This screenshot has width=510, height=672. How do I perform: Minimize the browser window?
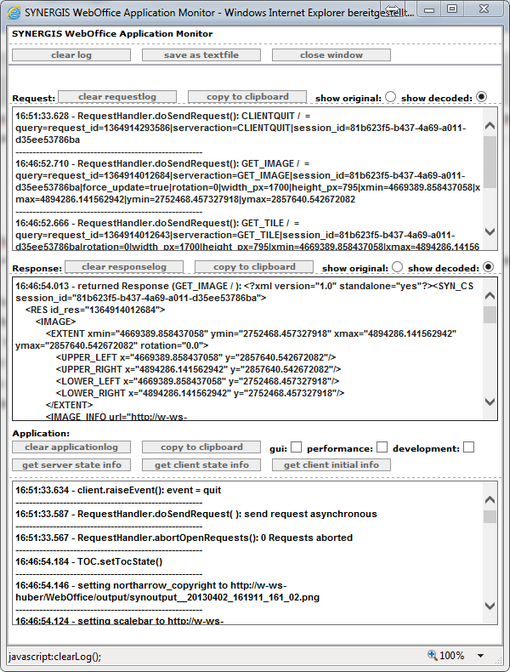[431, 9]
